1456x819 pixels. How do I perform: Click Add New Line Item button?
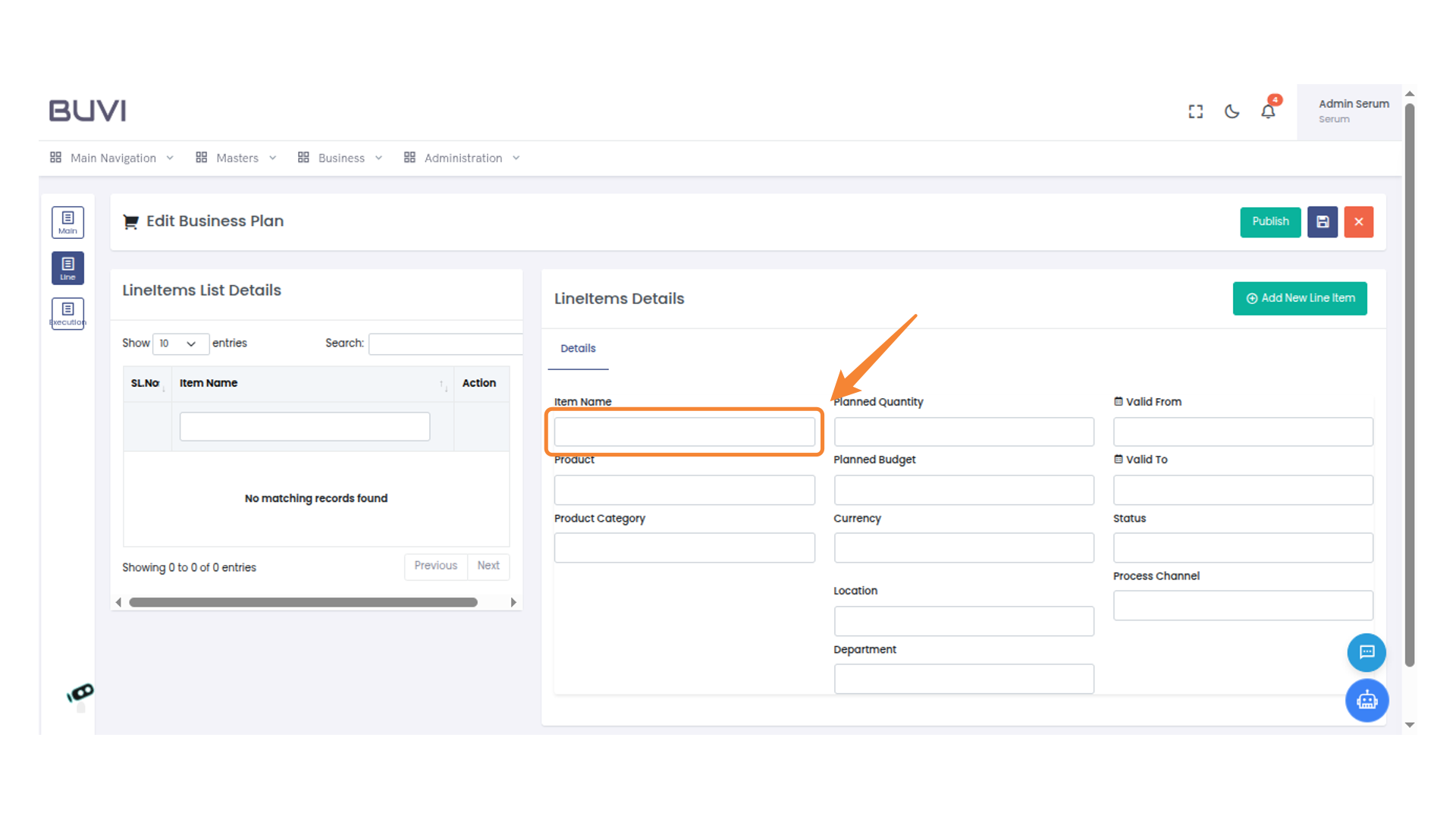[x=1299, y=298]
